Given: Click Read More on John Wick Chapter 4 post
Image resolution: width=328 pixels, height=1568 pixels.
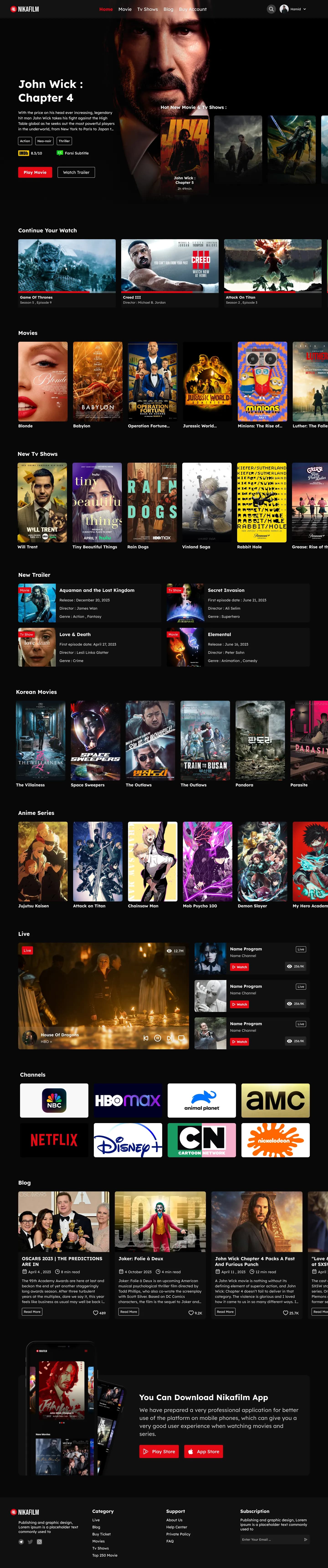Looking at the screenshot, I should pyautogui.click(x=225, y=1312).
